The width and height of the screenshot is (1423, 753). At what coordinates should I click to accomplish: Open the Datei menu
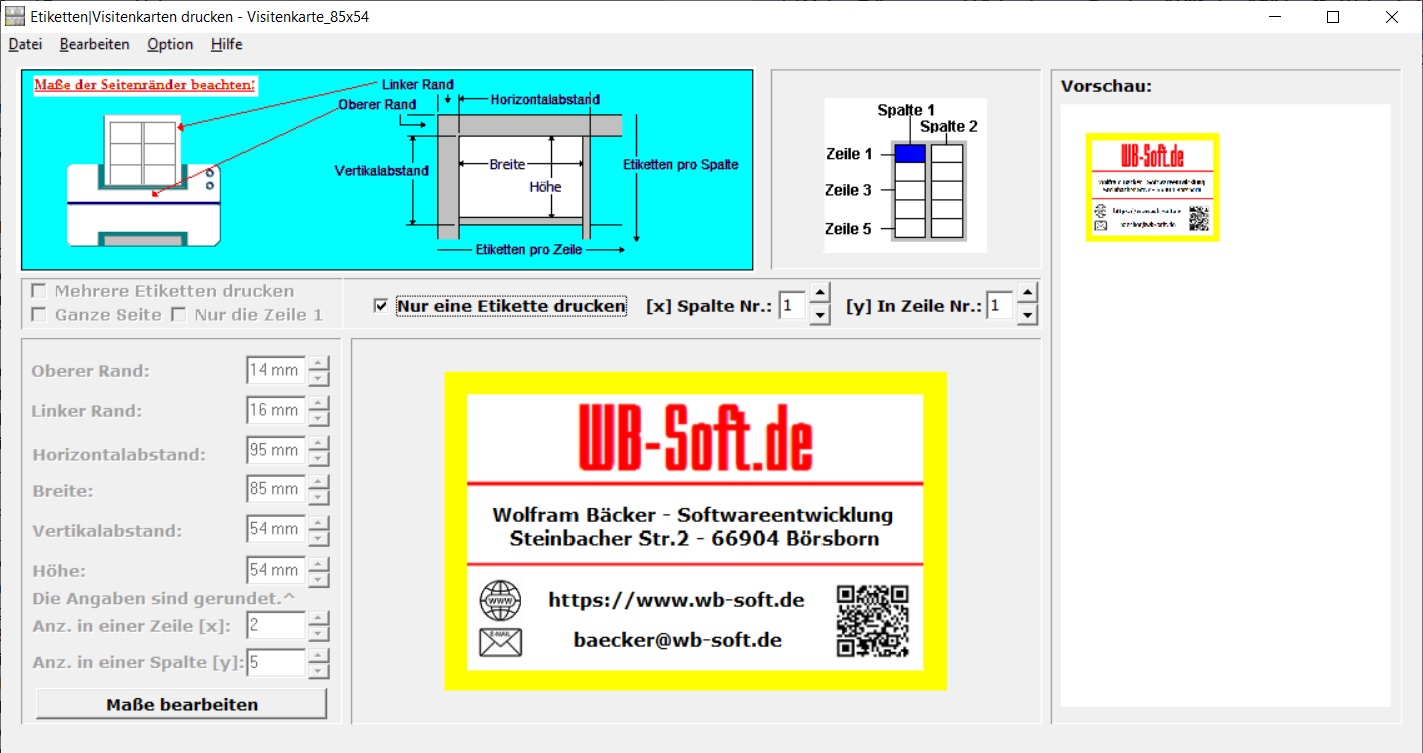pyautogui.click(x=25, y=44)
